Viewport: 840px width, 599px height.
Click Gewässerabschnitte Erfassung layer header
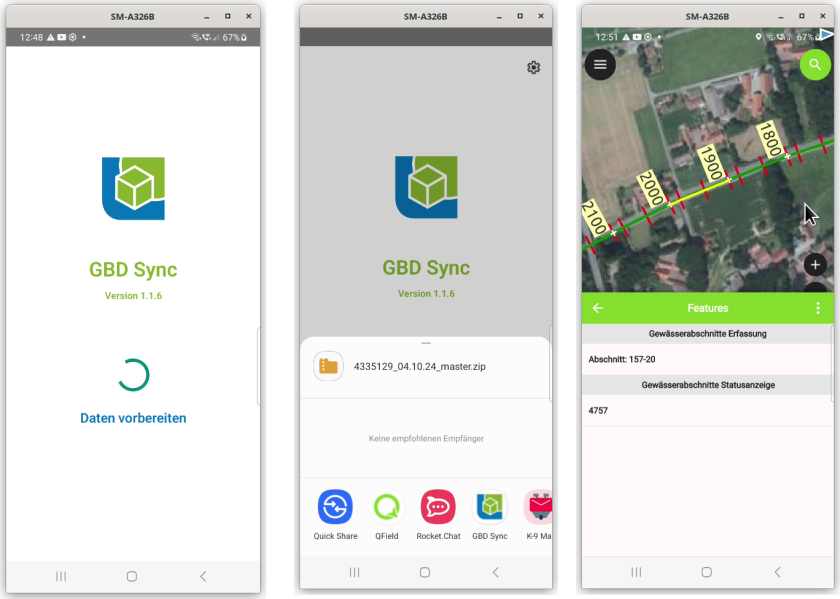pos(707,334)
